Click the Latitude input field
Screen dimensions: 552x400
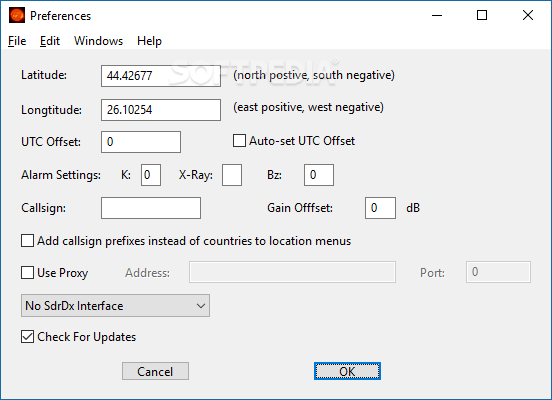[161, 76]
